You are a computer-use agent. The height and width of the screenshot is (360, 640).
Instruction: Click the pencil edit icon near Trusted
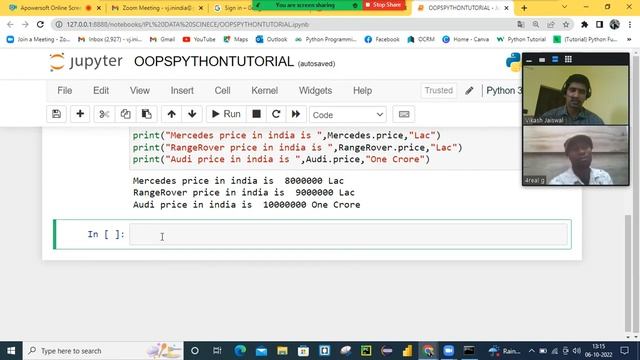[x=469, y=91]
